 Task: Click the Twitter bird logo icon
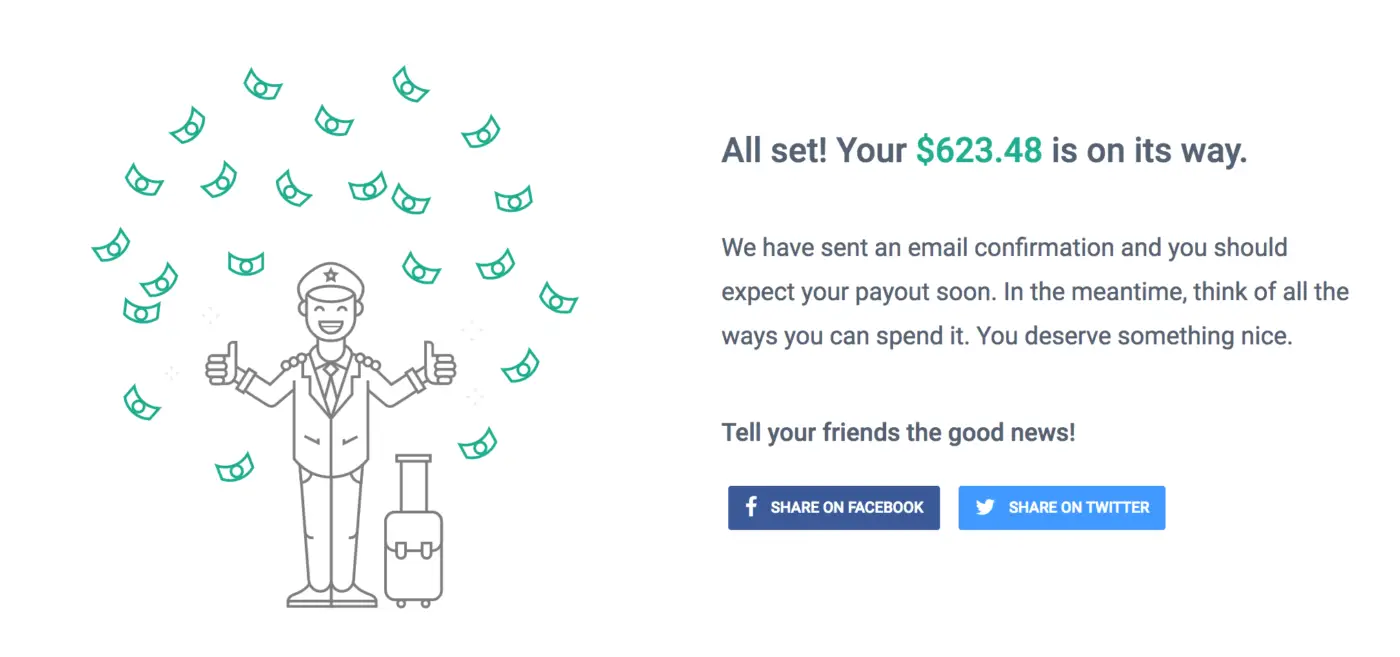tap(985, 507)
